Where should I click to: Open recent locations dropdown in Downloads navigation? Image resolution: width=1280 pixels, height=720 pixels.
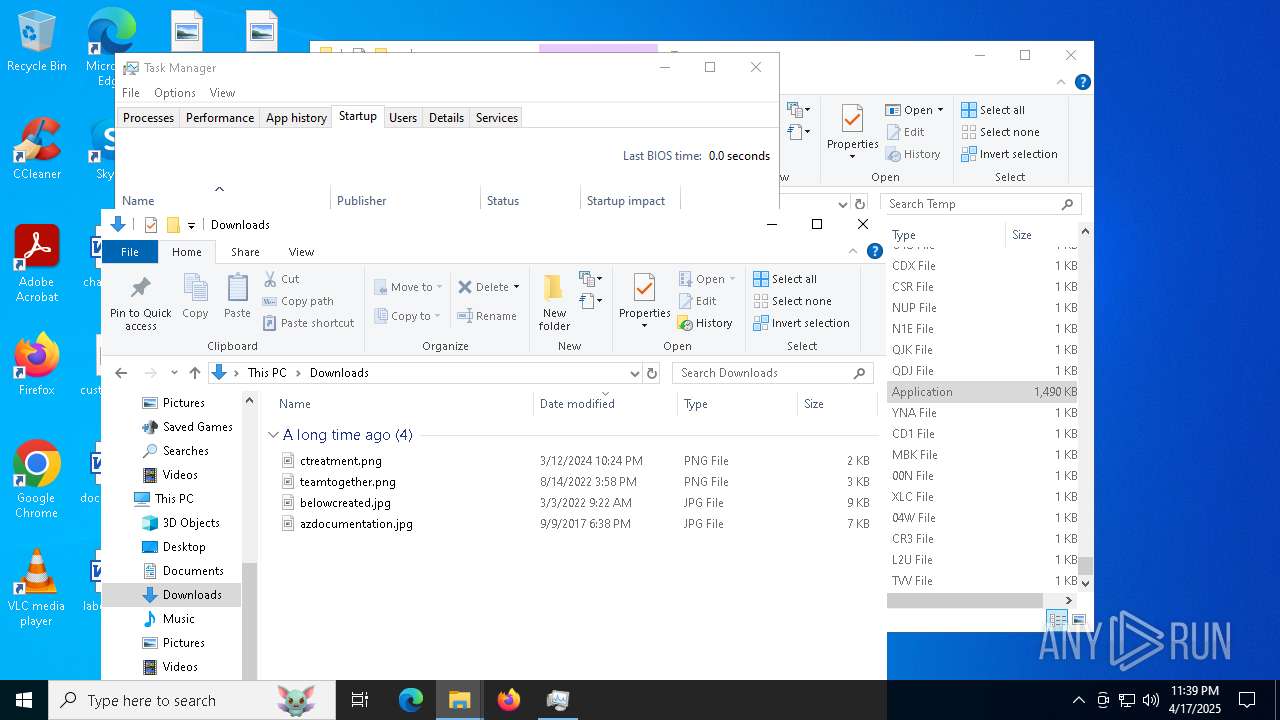tap(174, 373)
